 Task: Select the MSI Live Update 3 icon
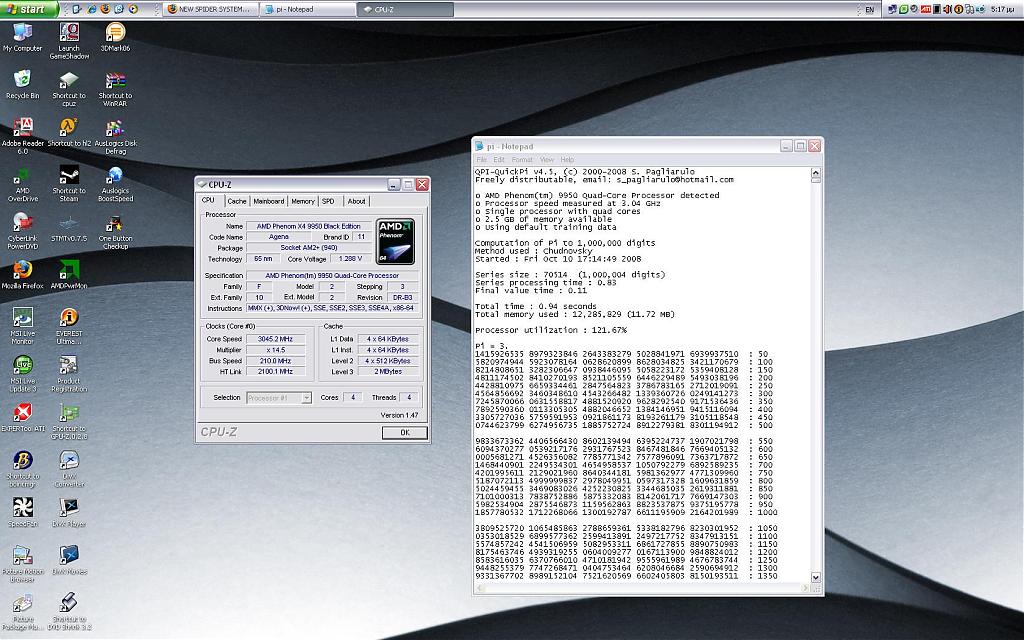click(x=22, y=374)
